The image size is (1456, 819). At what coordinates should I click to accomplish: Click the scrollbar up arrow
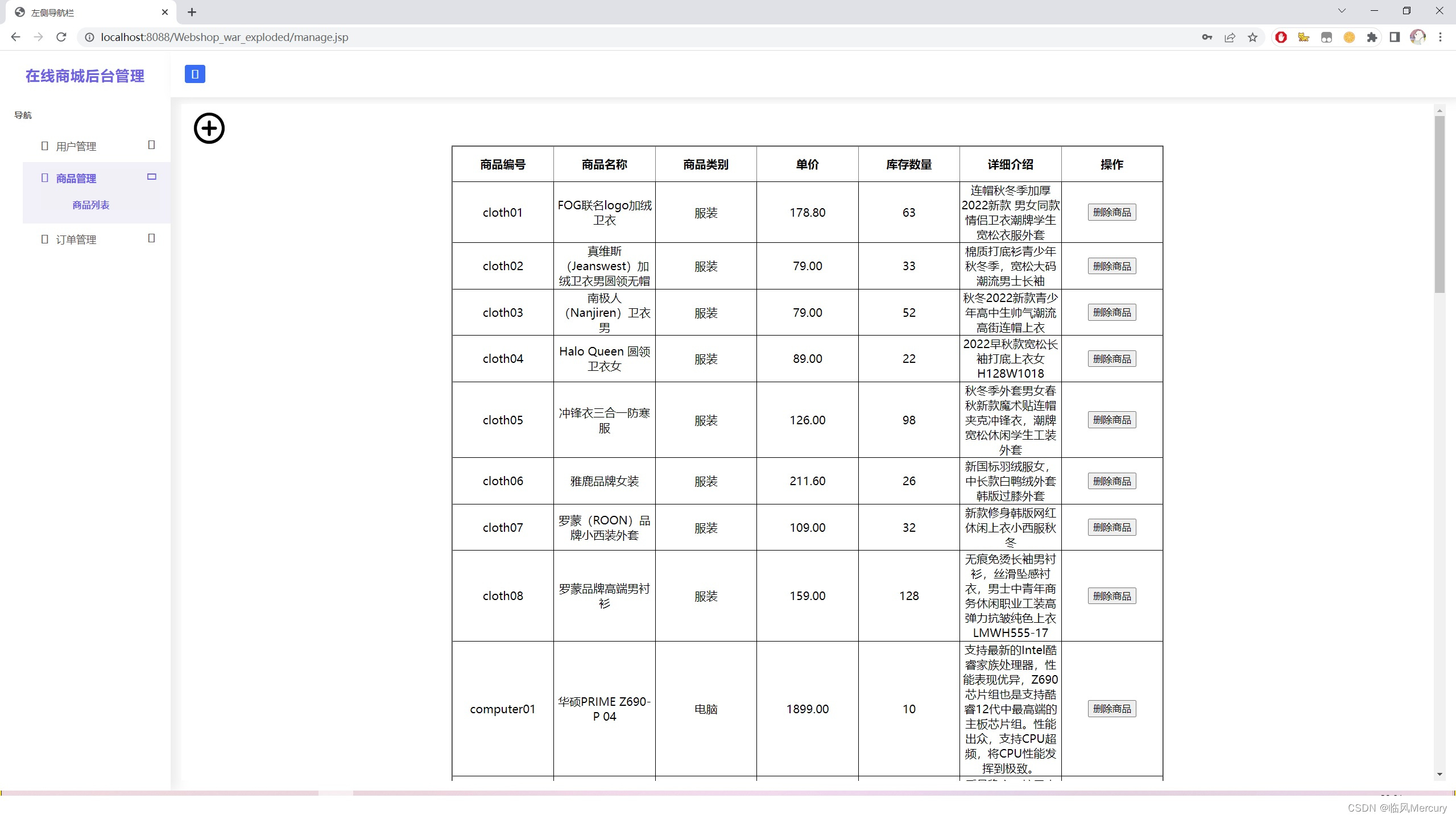pos(1440,110)
